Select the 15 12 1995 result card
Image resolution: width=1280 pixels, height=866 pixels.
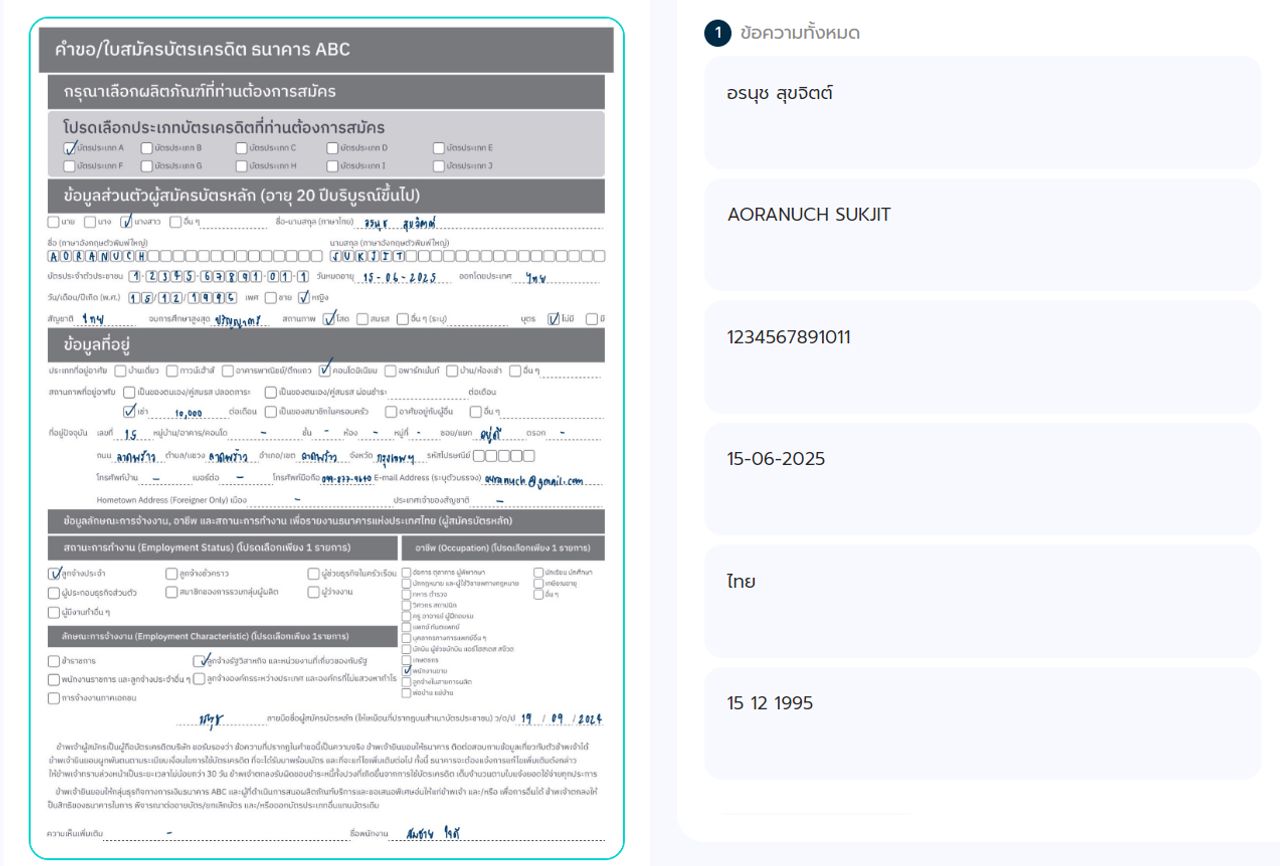tap(982, 723)
